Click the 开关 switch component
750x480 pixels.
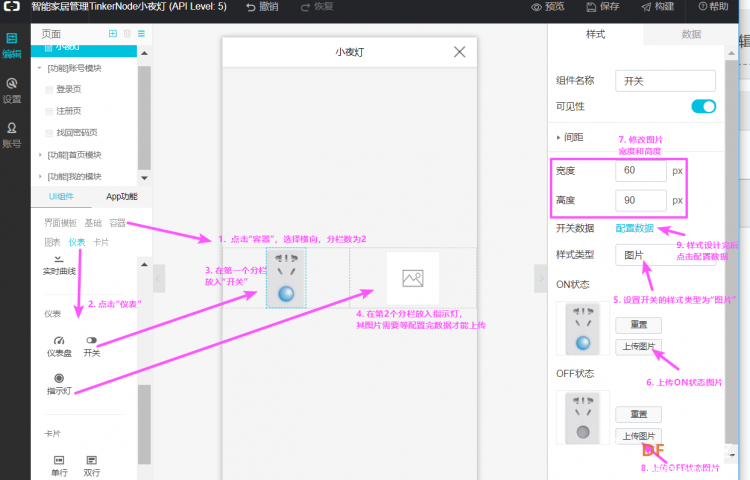91,346
